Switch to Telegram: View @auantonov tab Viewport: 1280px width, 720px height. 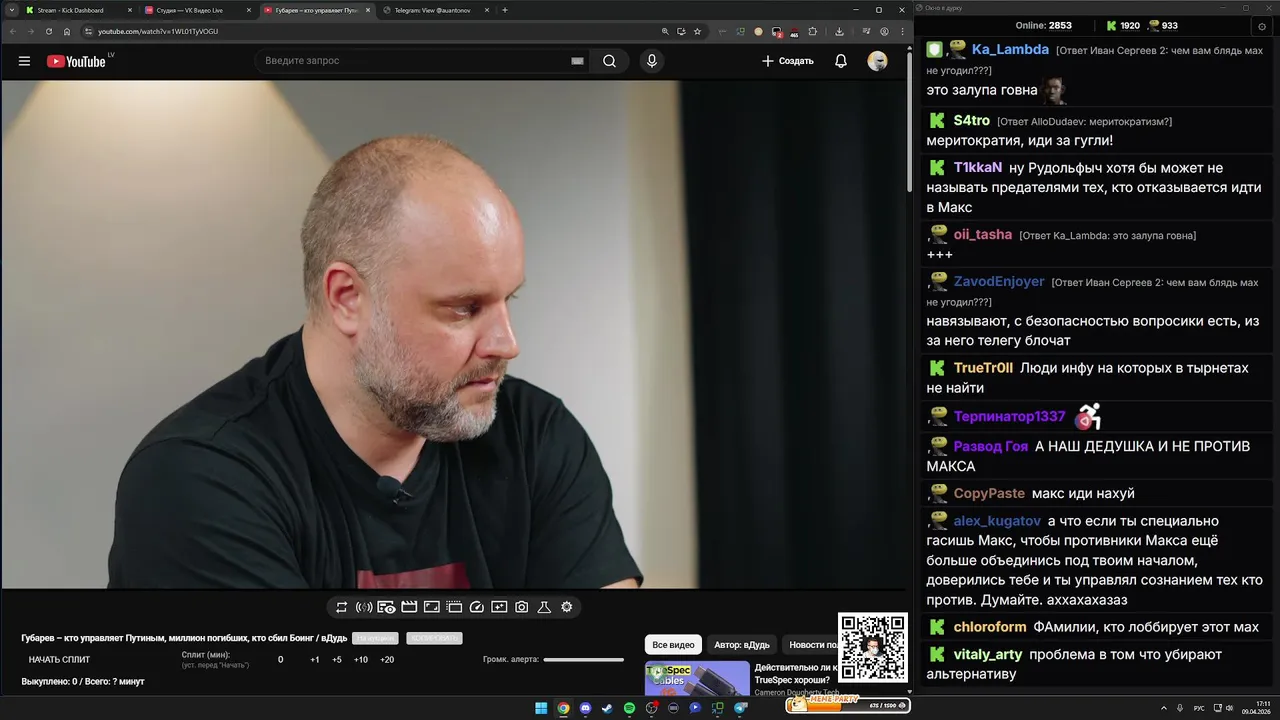tap(435, 10)
